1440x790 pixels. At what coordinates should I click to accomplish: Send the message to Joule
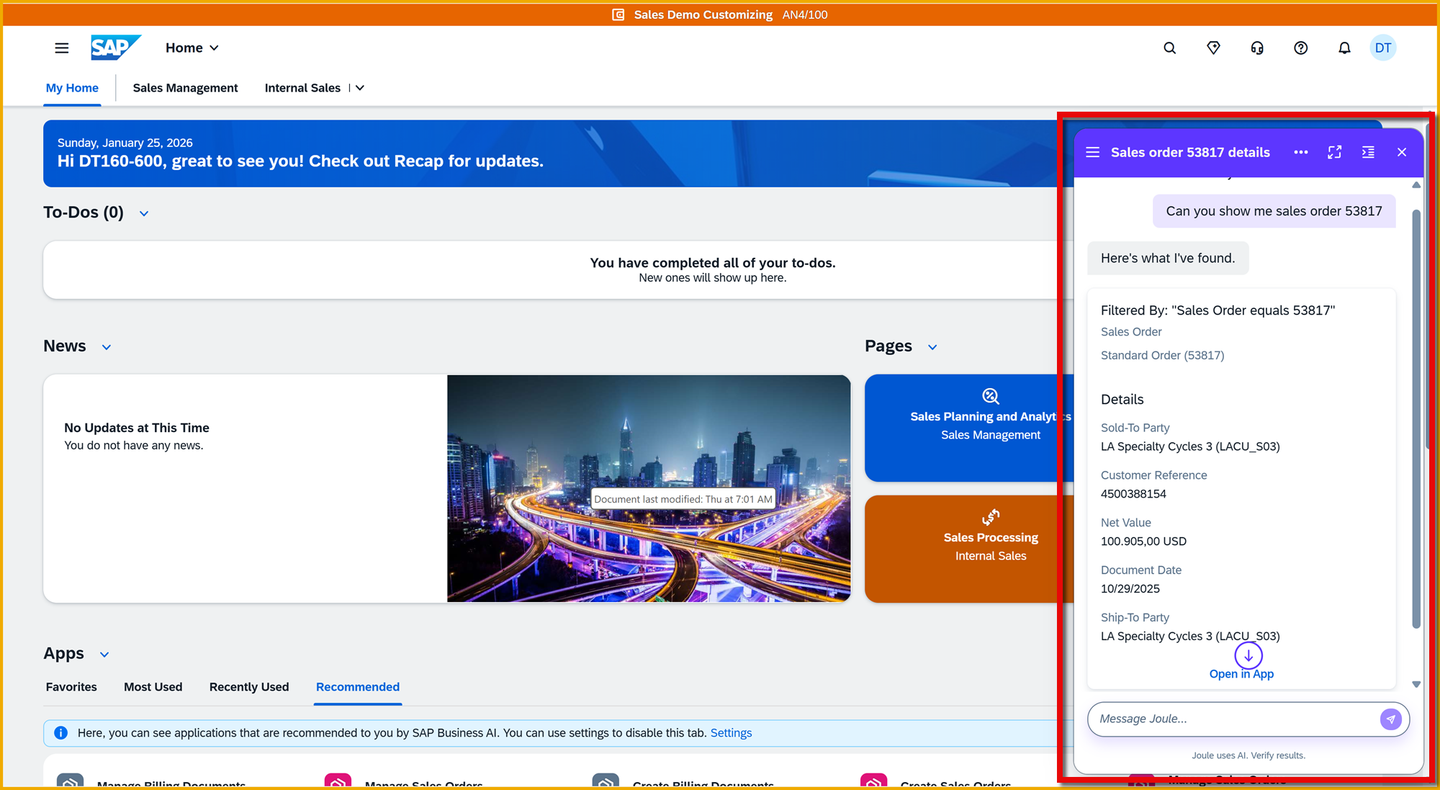point(1391,719)
